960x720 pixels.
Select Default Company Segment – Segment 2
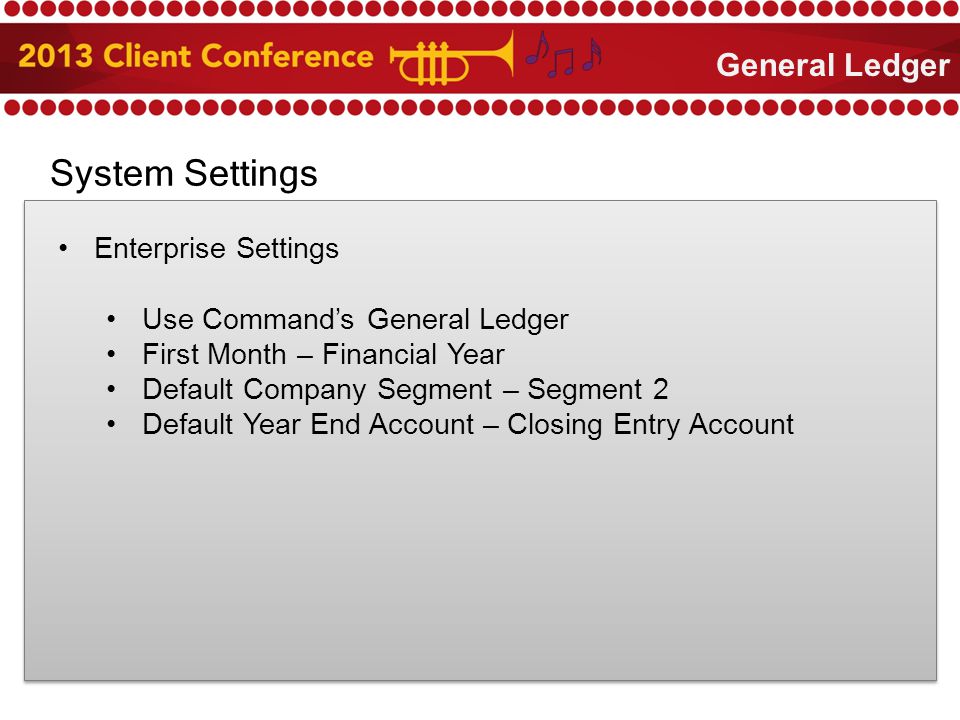pyautogui.click(x=405, y=389)
